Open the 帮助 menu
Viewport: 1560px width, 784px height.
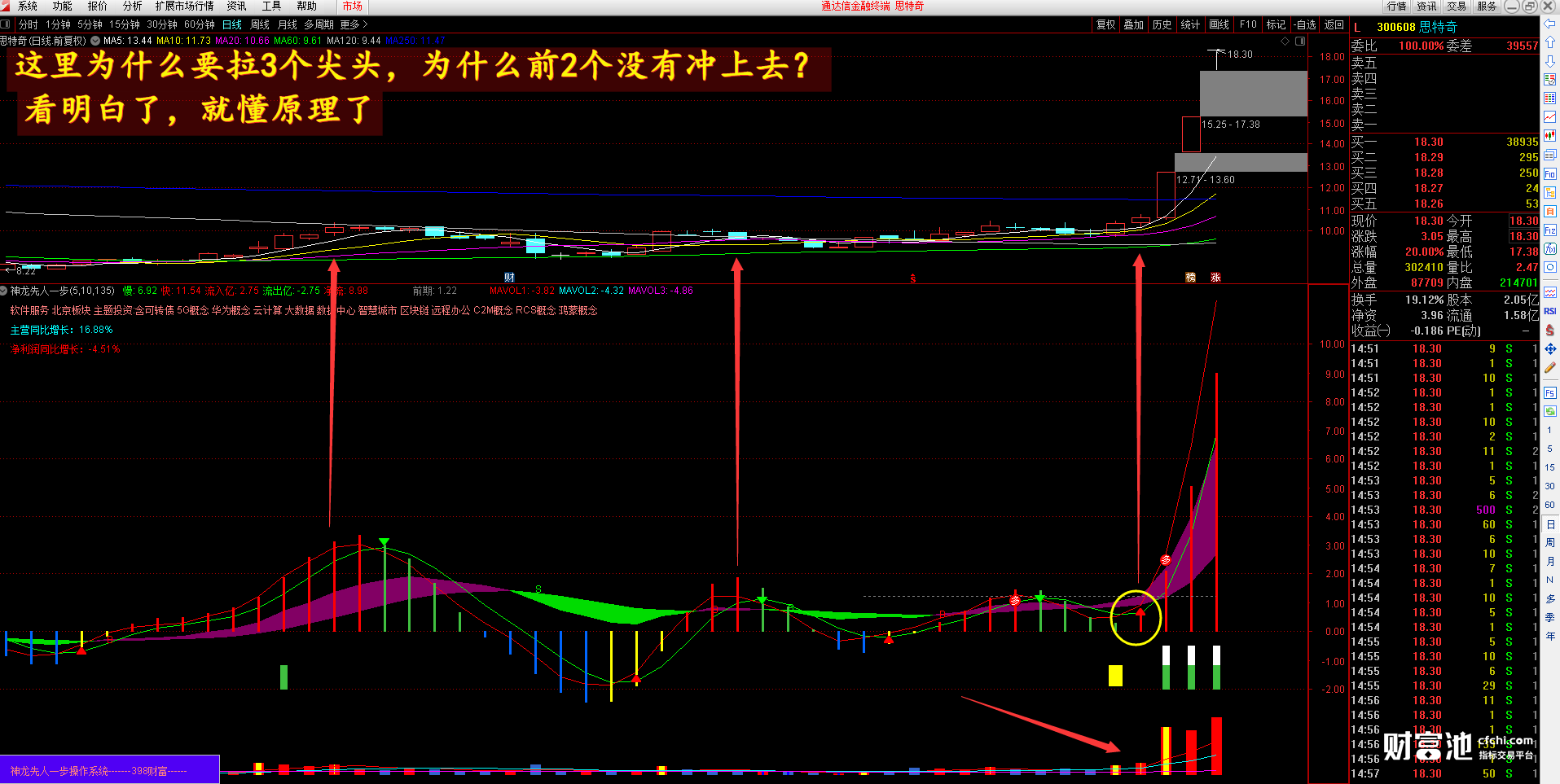pos(306,6)
